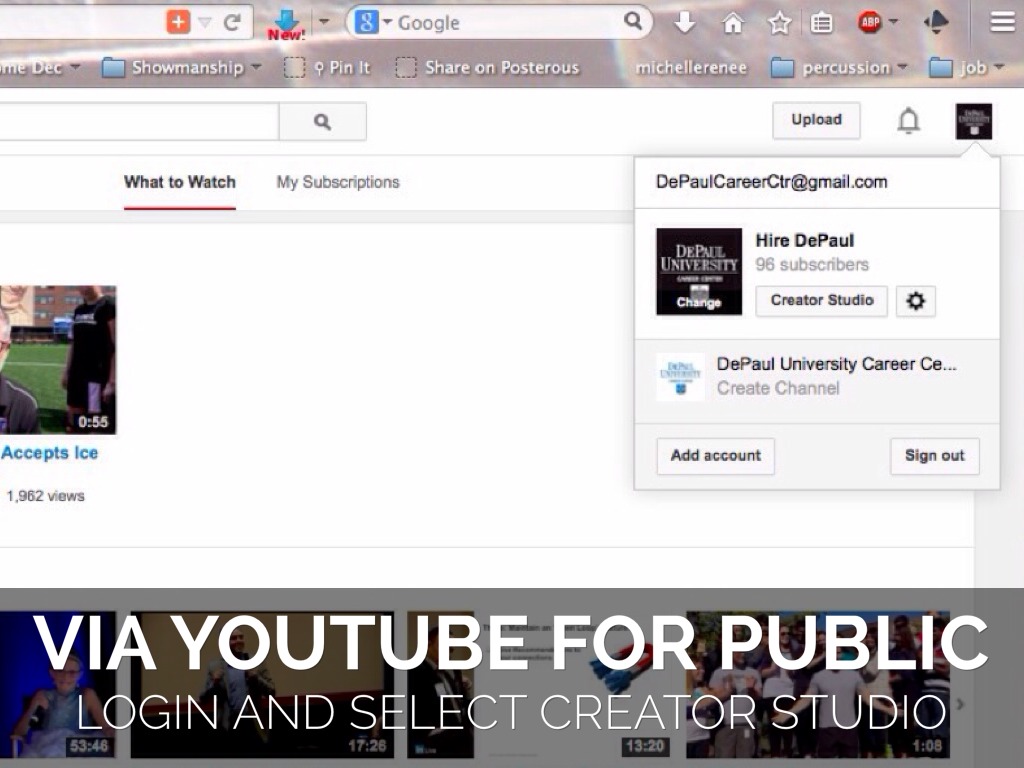Click the YouTube search magnifier button
This screenshot has width=1024, height=768.
pos(322,122)
